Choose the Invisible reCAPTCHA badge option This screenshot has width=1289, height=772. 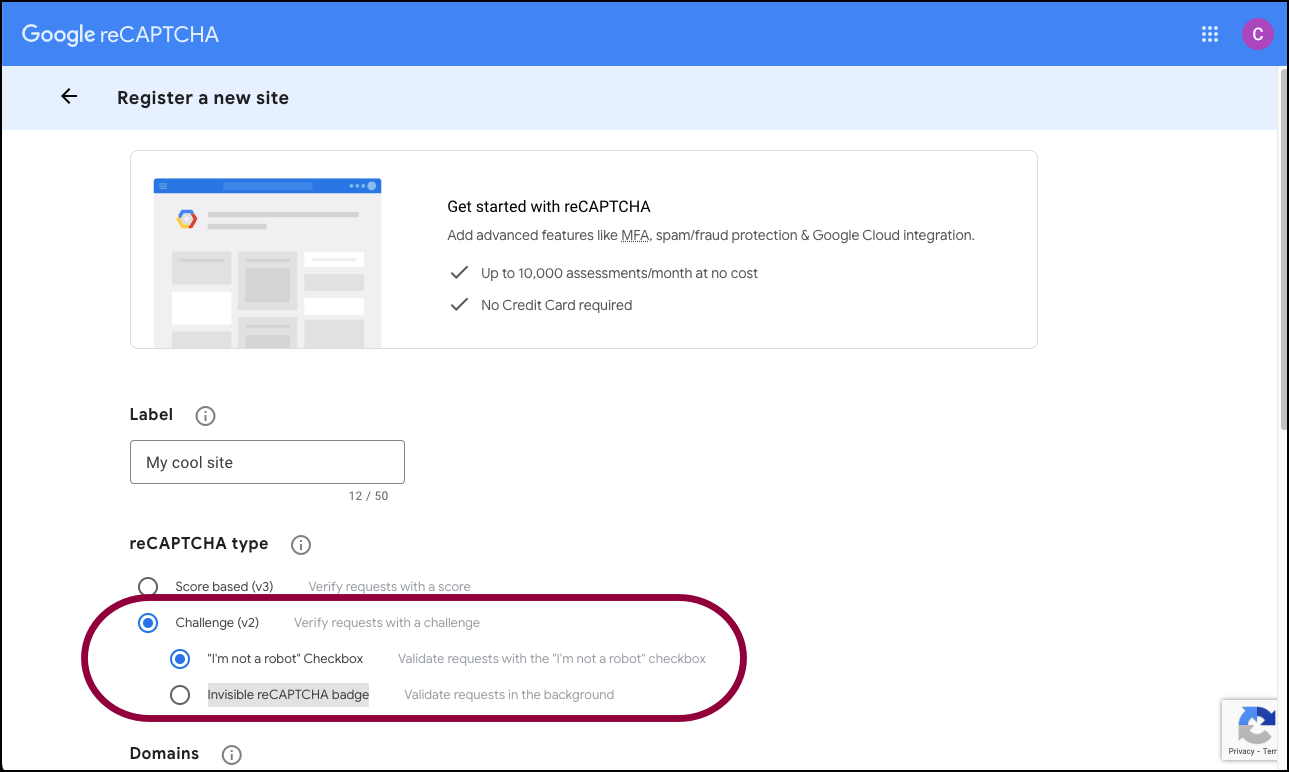(x=180, y=695)
